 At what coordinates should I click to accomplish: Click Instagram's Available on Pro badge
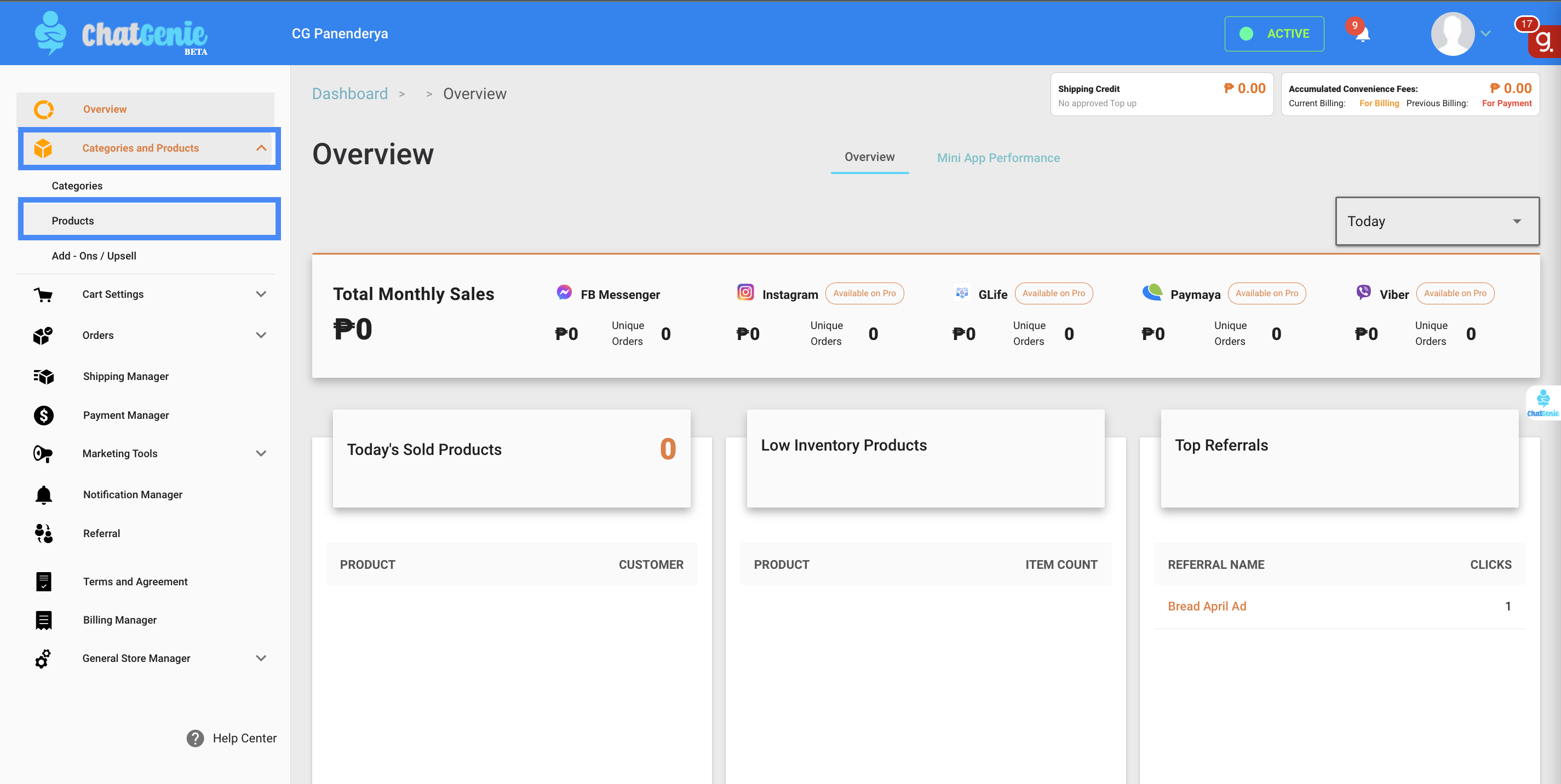click(864, 293)
